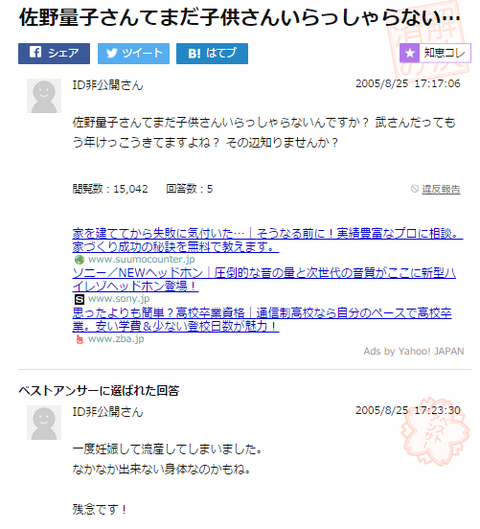
Task: Visit the www.zba.jp URL
Action: click(x=116, y=339)
